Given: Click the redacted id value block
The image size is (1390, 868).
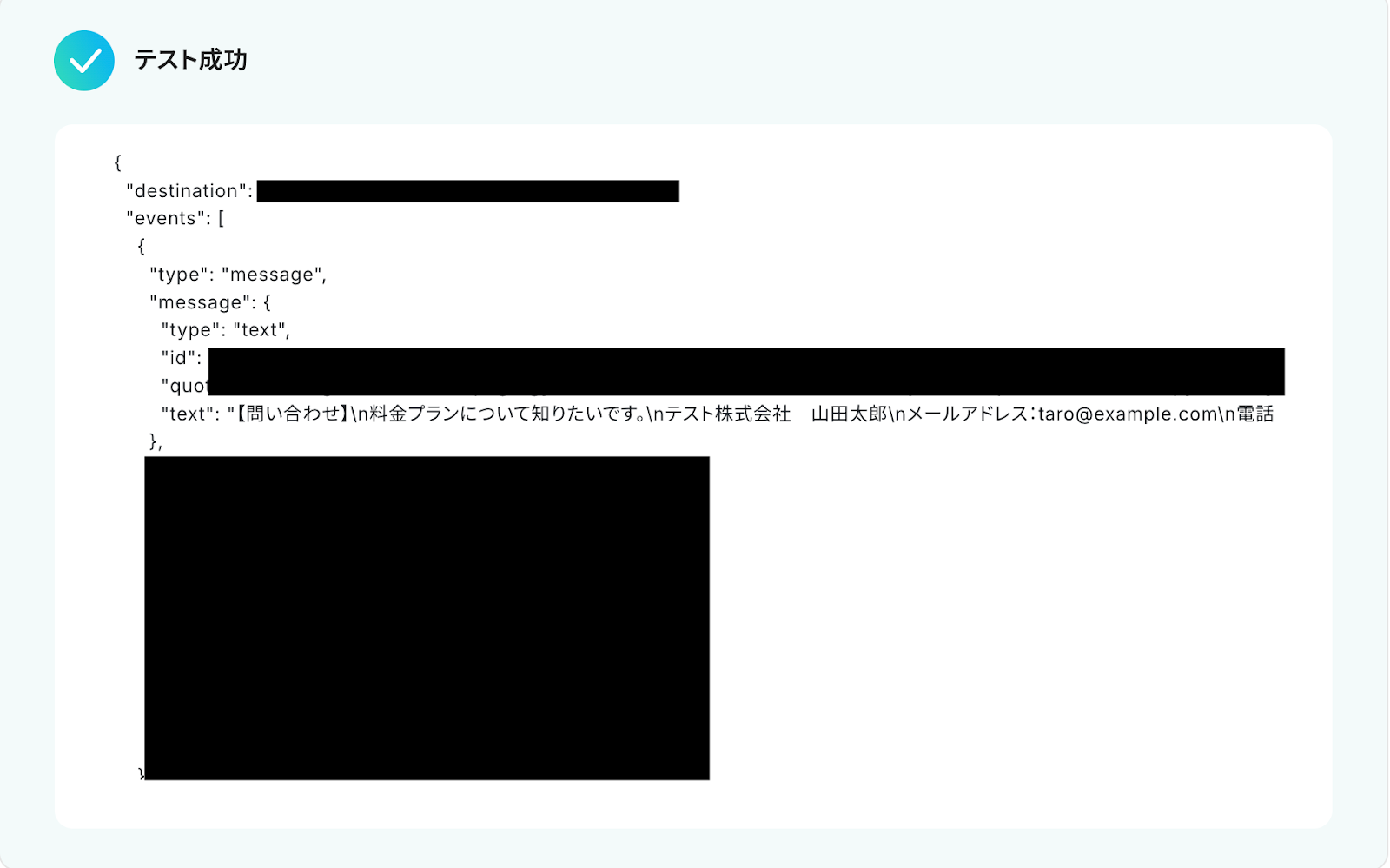Looking at the screenshot, I should click(x=746, y=371).
